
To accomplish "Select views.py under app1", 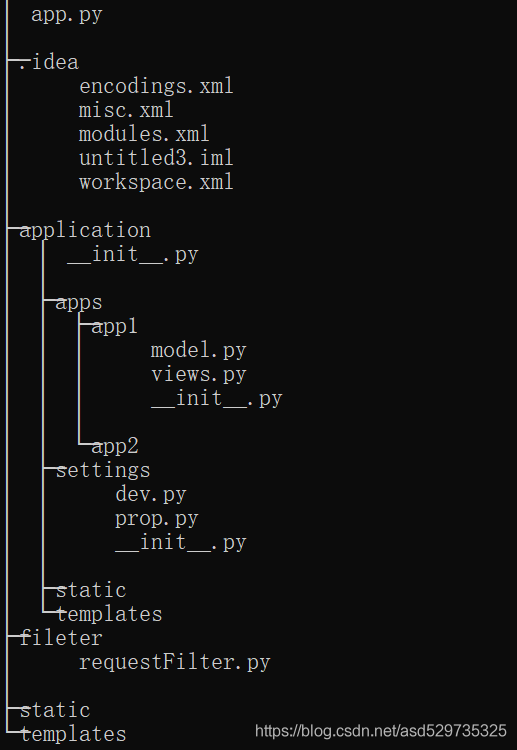I will pyautogui.click(x=198, y=375).
